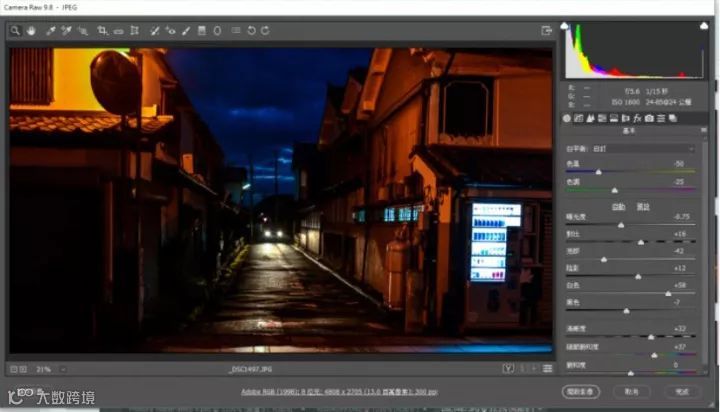Switch to the Tone Curve panel tab

579,119
